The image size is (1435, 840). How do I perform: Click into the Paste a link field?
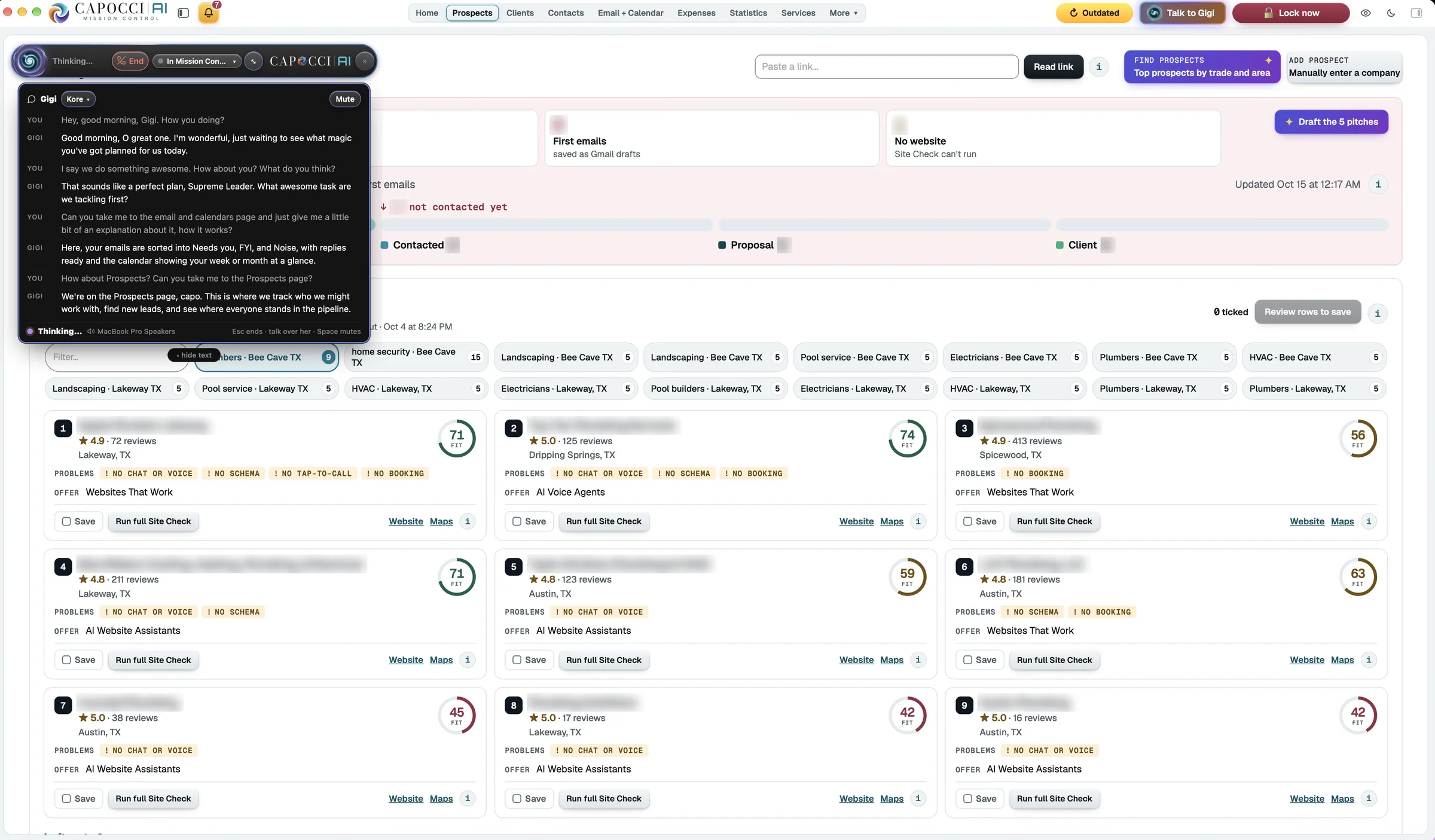[x=886, y=66]
